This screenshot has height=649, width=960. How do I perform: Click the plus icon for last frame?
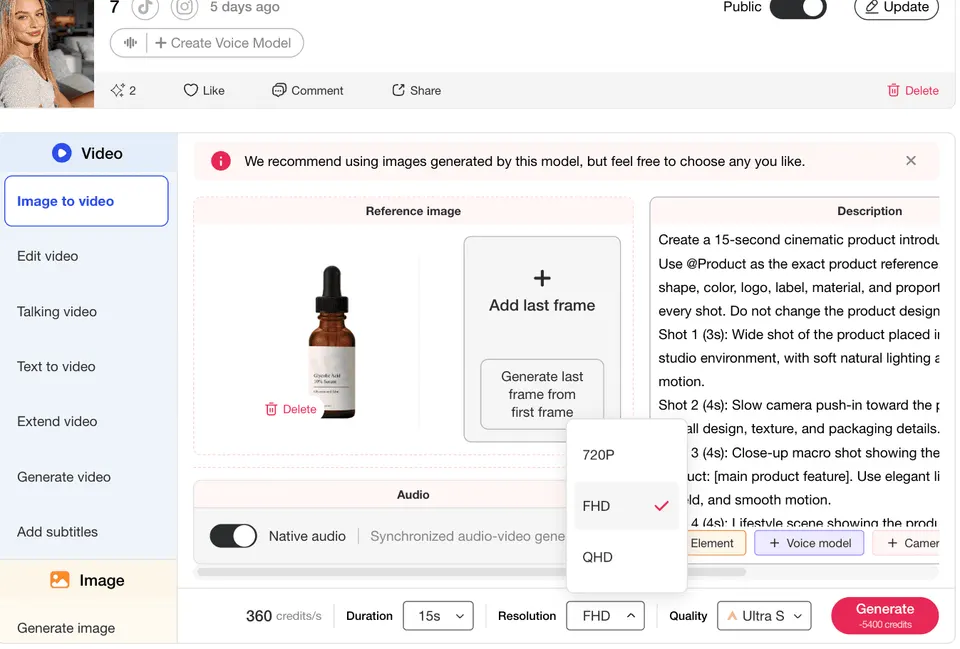542,279
